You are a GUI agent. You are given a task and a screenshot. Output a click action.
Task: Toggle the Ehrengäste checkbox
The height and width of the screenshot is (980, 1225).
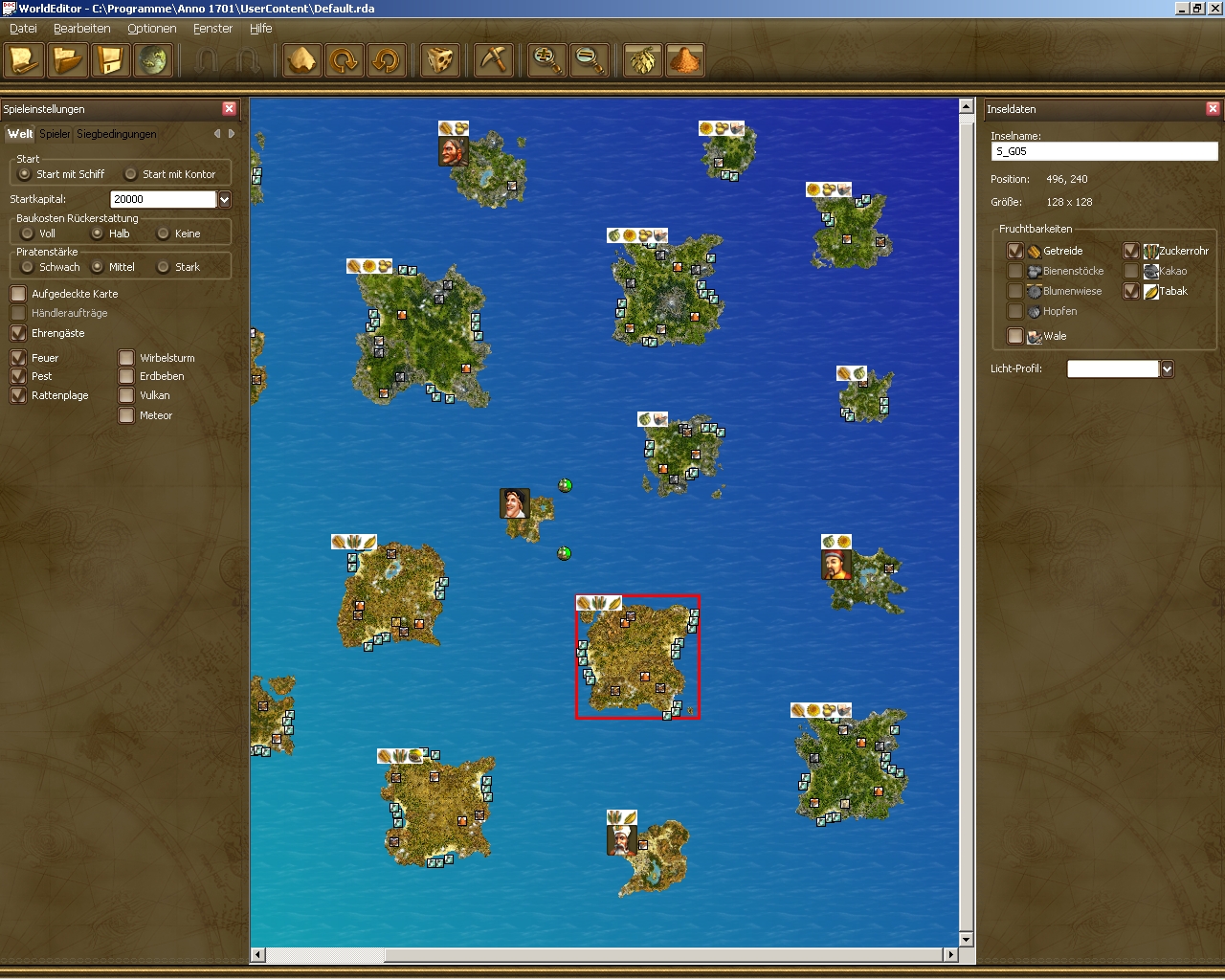pyautogui.click(x=18, y=333)
